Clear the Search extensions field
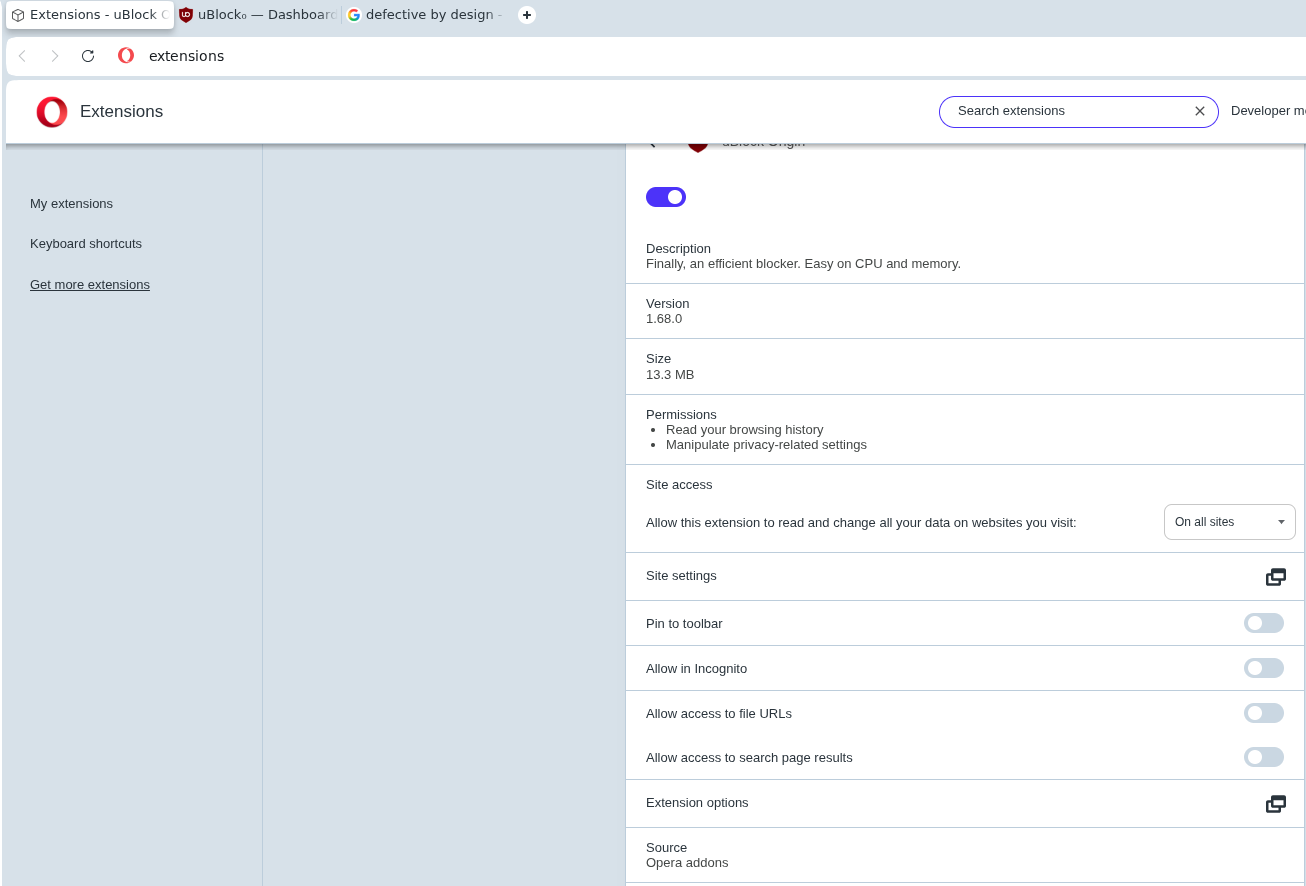 tap(1200, 111)
